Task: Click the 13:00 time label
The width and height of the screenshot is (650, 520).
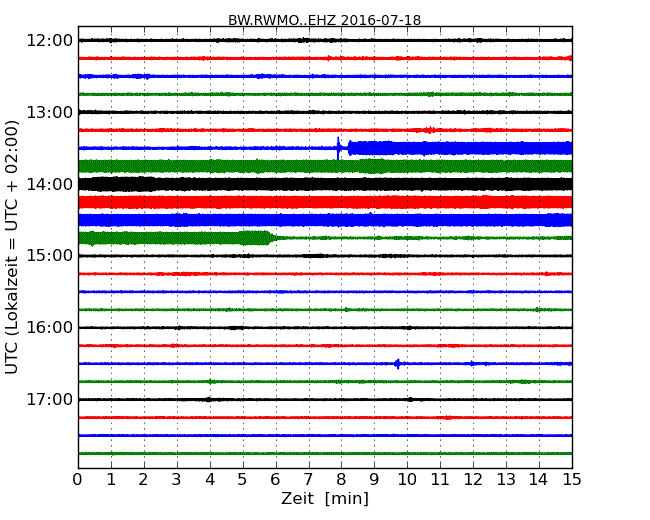Action: (50, 112)
